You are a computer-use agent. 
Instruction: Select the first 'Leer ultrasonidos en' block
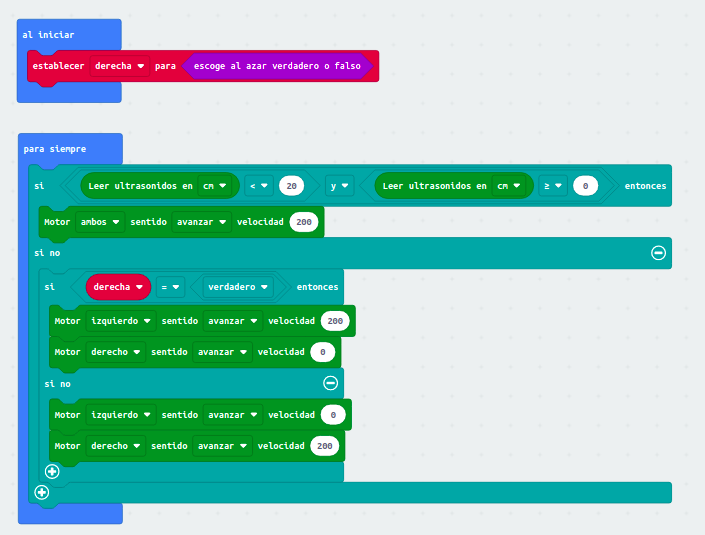point(160,186)
